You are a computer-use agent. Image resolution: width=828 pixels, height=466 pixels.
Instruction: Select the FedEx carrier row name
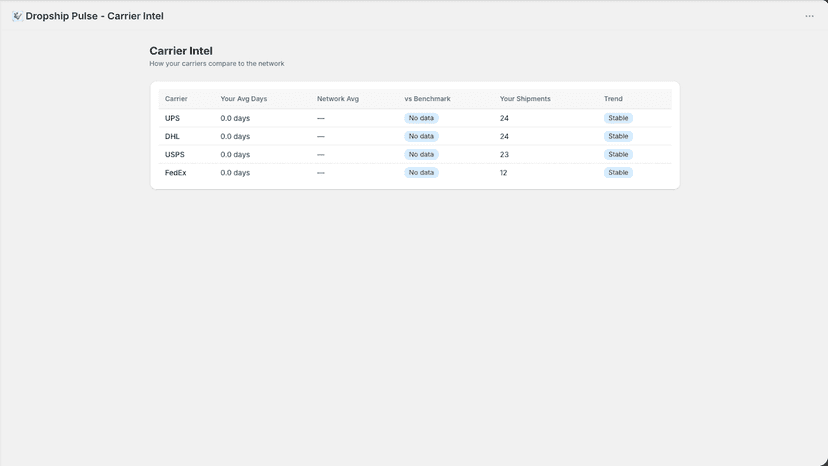click(175, 173)
